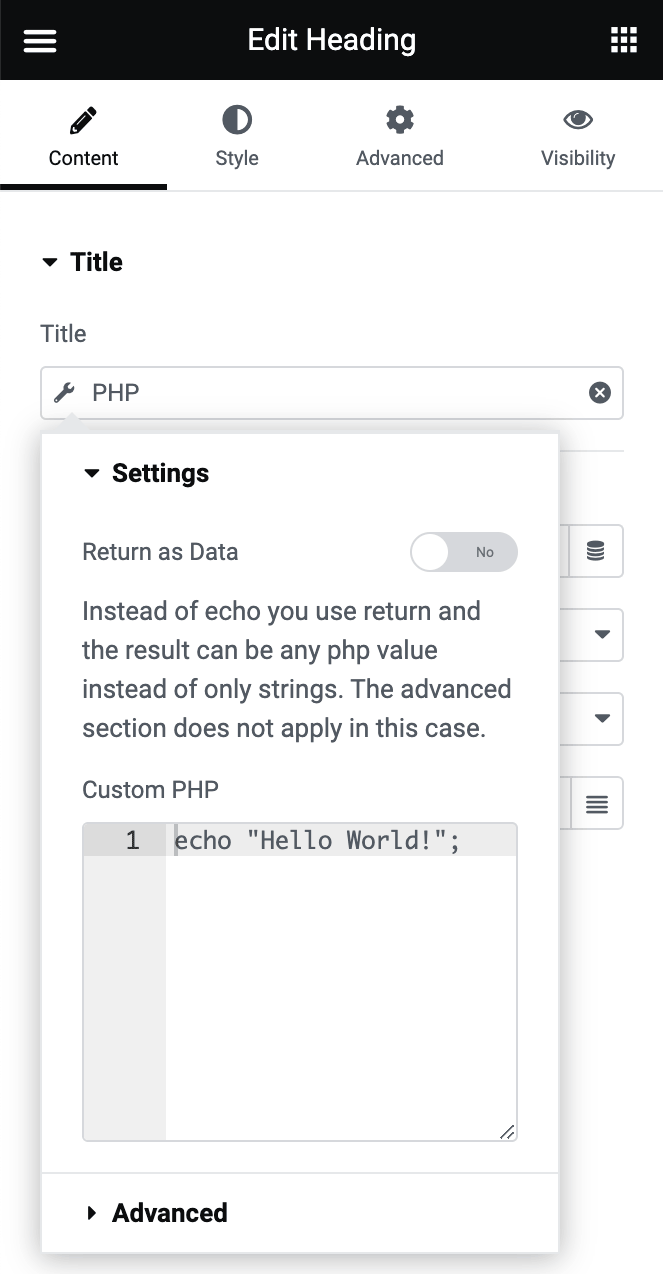
Task: Collapse the Title section
Action: tap(50, 261)
